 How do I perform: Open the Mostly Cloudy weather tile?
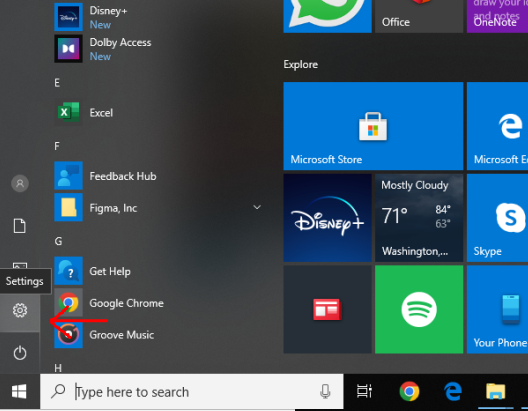click(419, 218)
